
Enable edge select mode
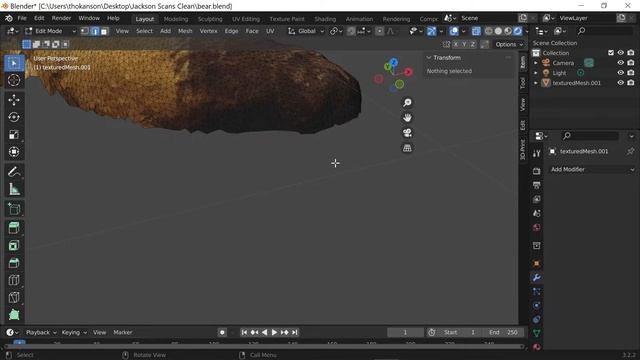95,31
